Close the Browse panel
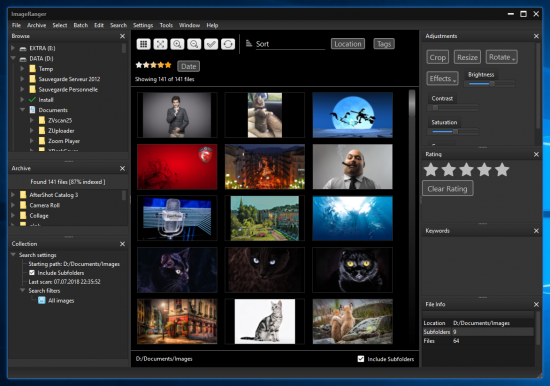This screenshot has width=550, height=386. 122,36
